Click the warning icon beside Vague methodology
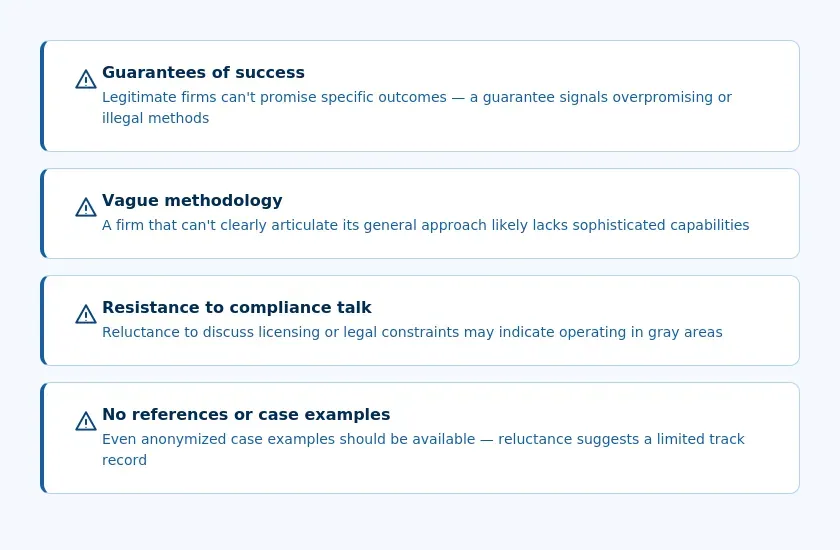Image resolution: width=840 pixels, height=550 pixels. 86,207
